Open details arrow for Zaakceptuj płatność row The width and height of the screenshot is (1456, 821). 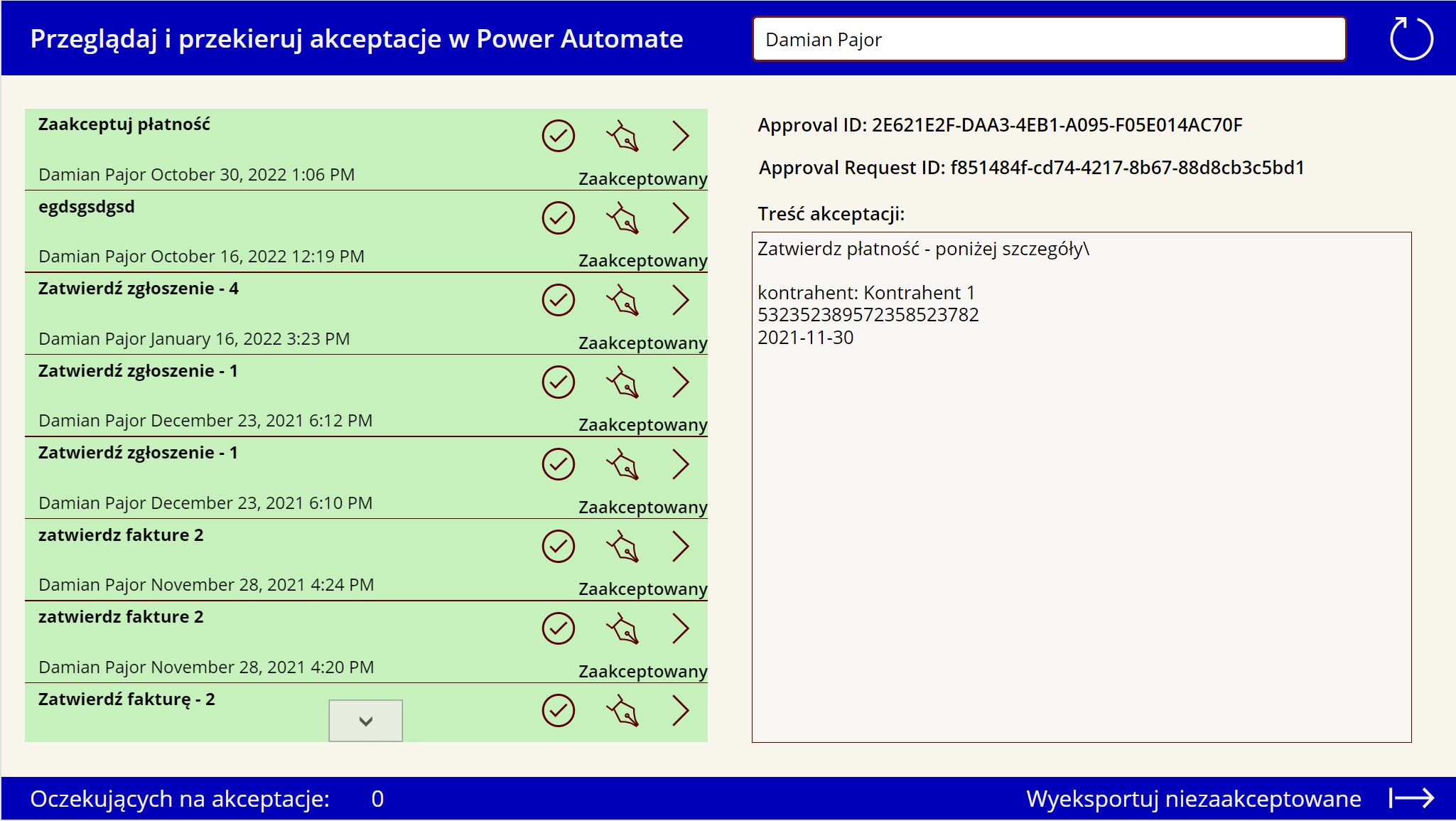tap(681, 136)
